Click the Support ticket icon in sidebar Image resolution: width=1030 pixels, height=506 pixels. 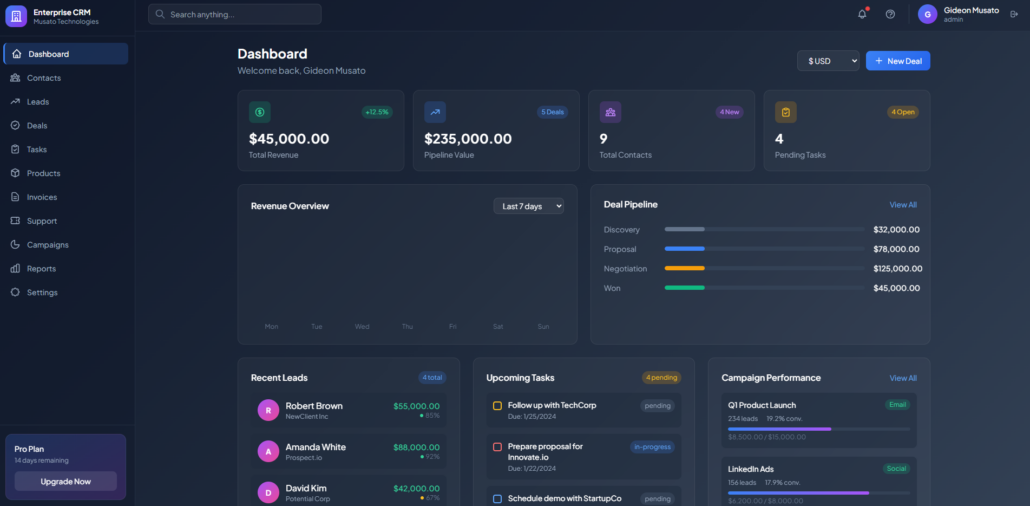(15, 221)
